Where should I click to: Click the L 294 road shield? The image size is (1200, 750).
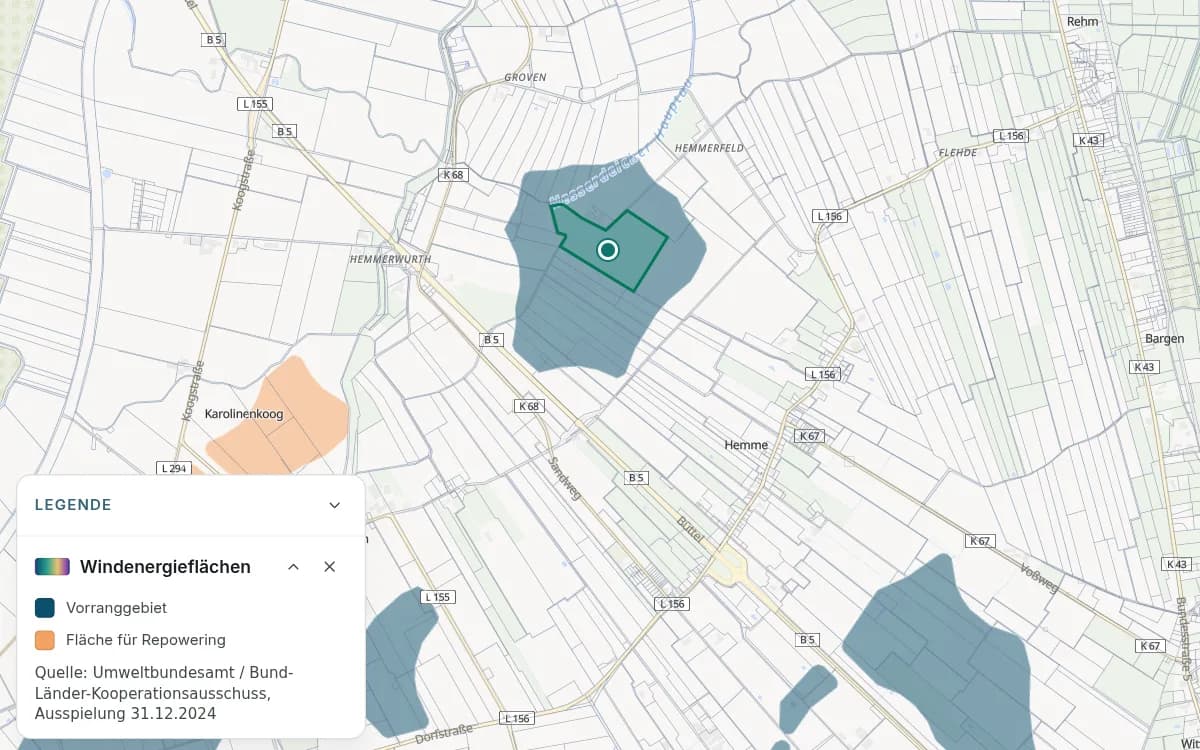(x=174, y=468)
